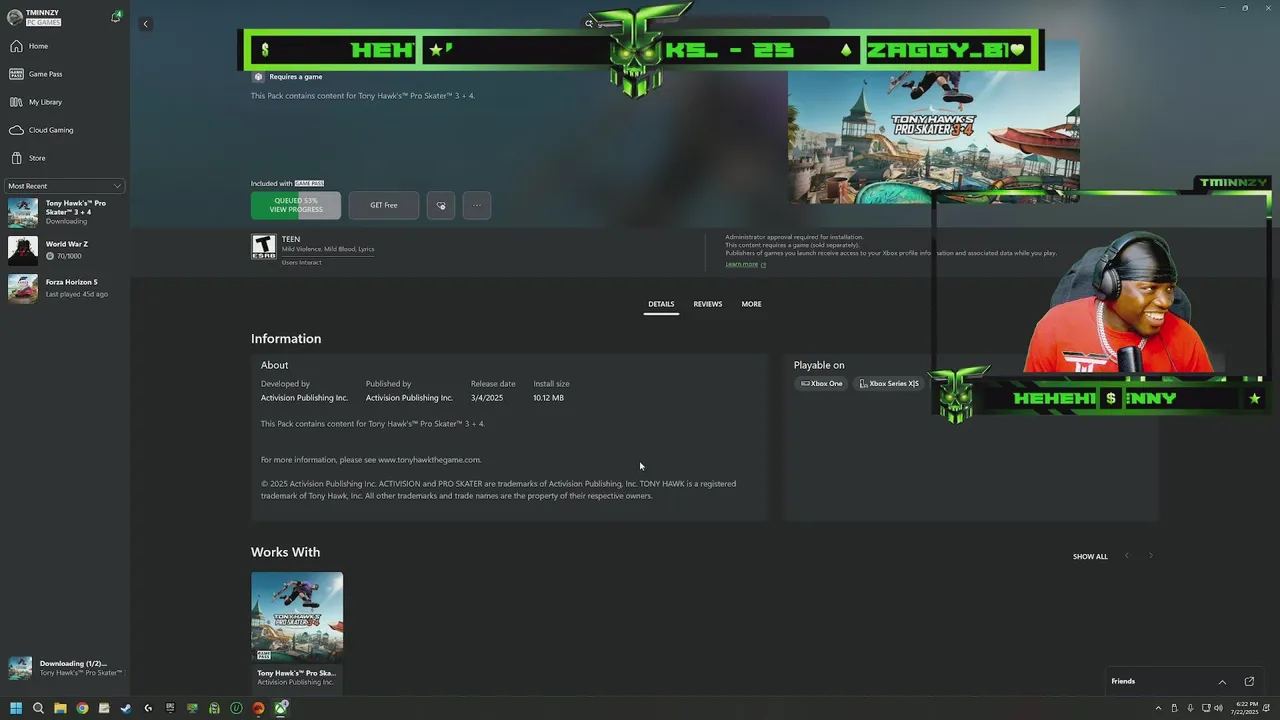Click the Friends label

[x=1123, y=681]
